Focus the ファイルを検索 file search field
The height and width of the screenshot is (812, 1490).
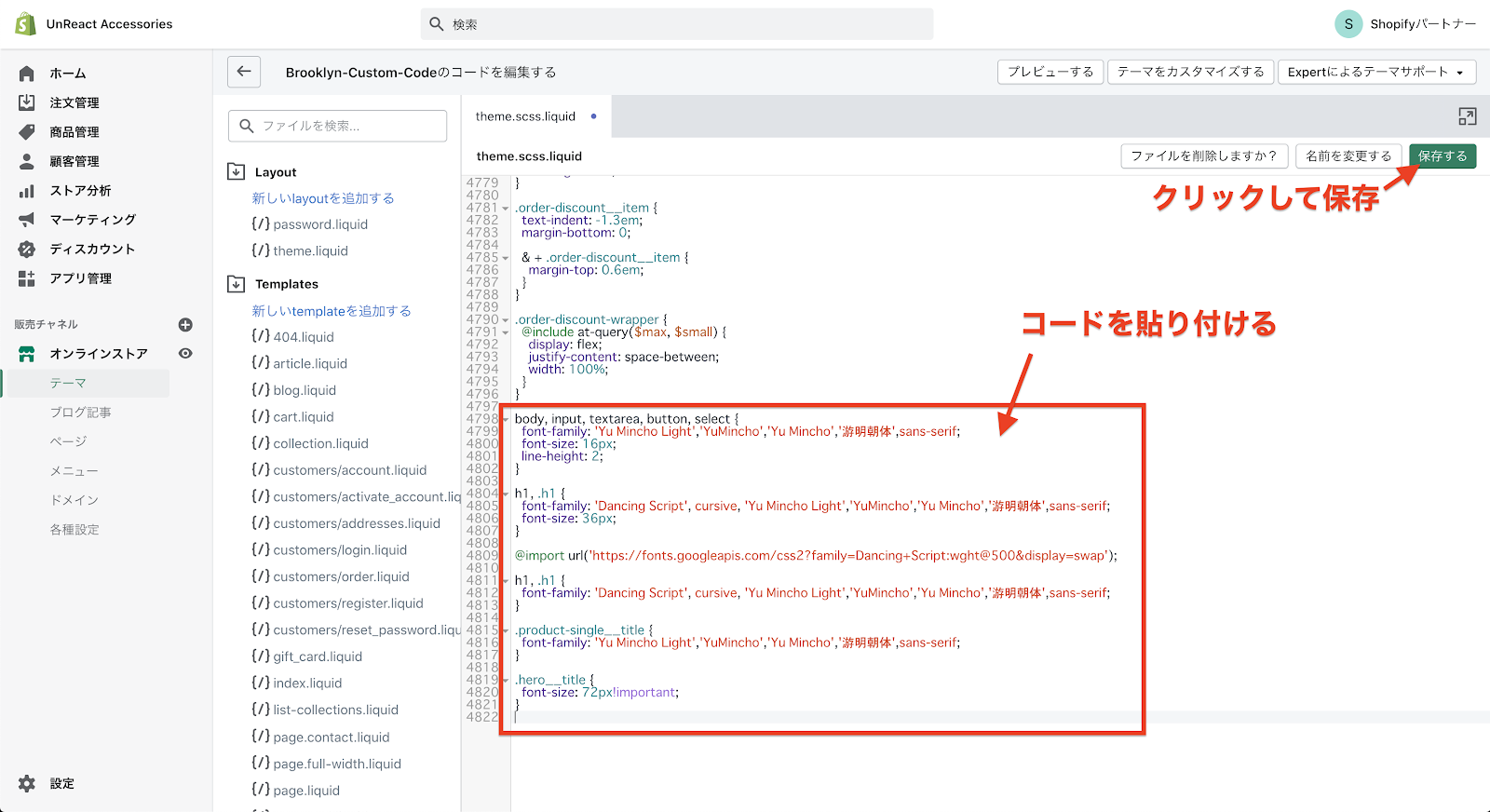338,126
